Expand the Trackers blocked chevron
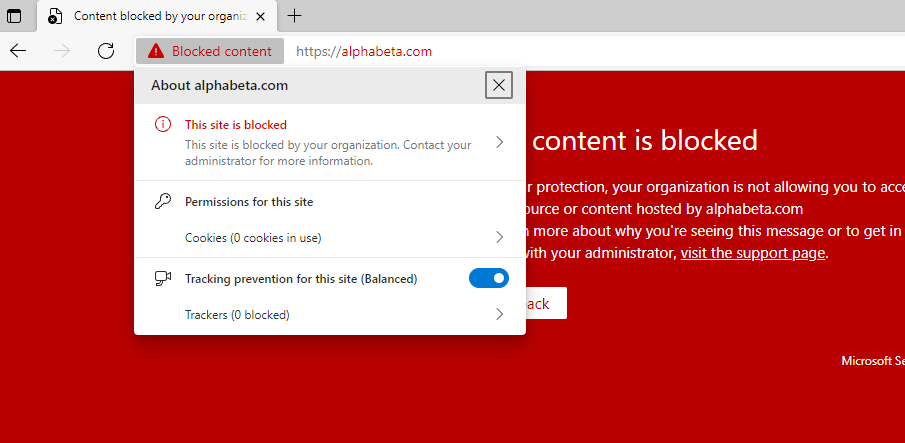The image size is (905, 443). 500,314
